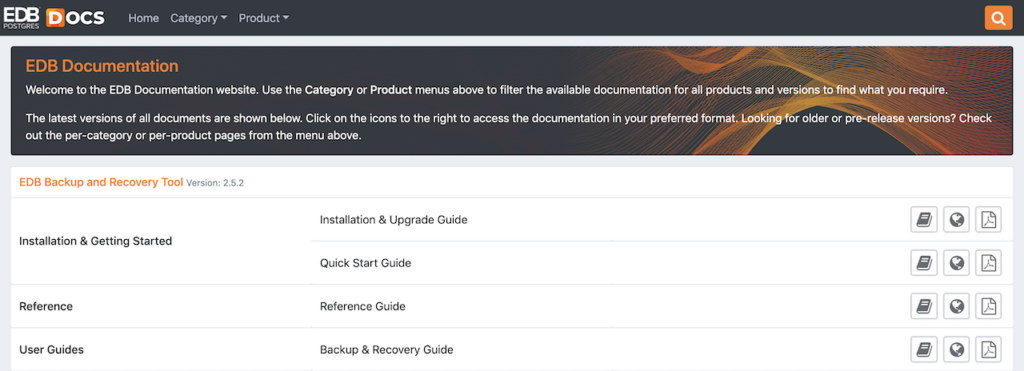Open globe icon for Quick Start Guide

pos(956,263)
